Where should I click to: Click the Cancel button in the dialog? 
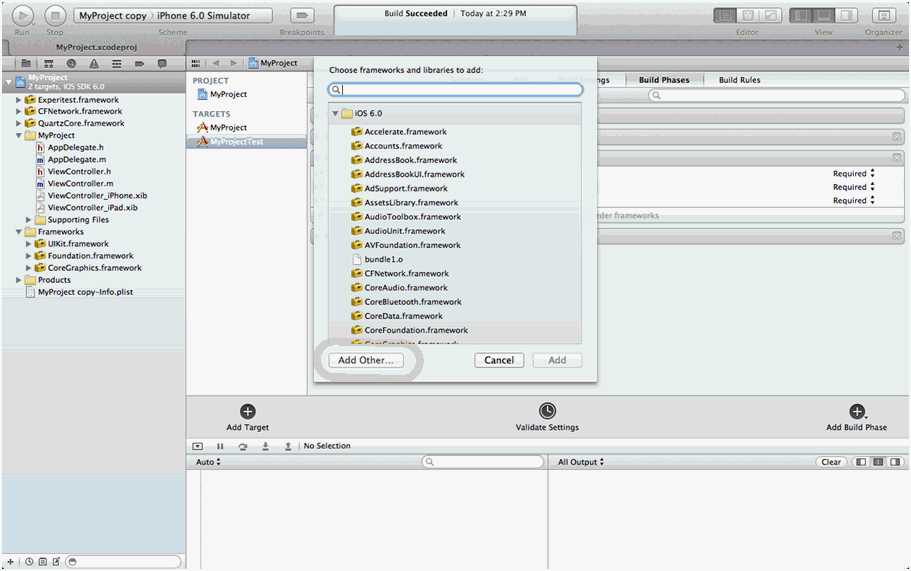[x=499, y=360]
